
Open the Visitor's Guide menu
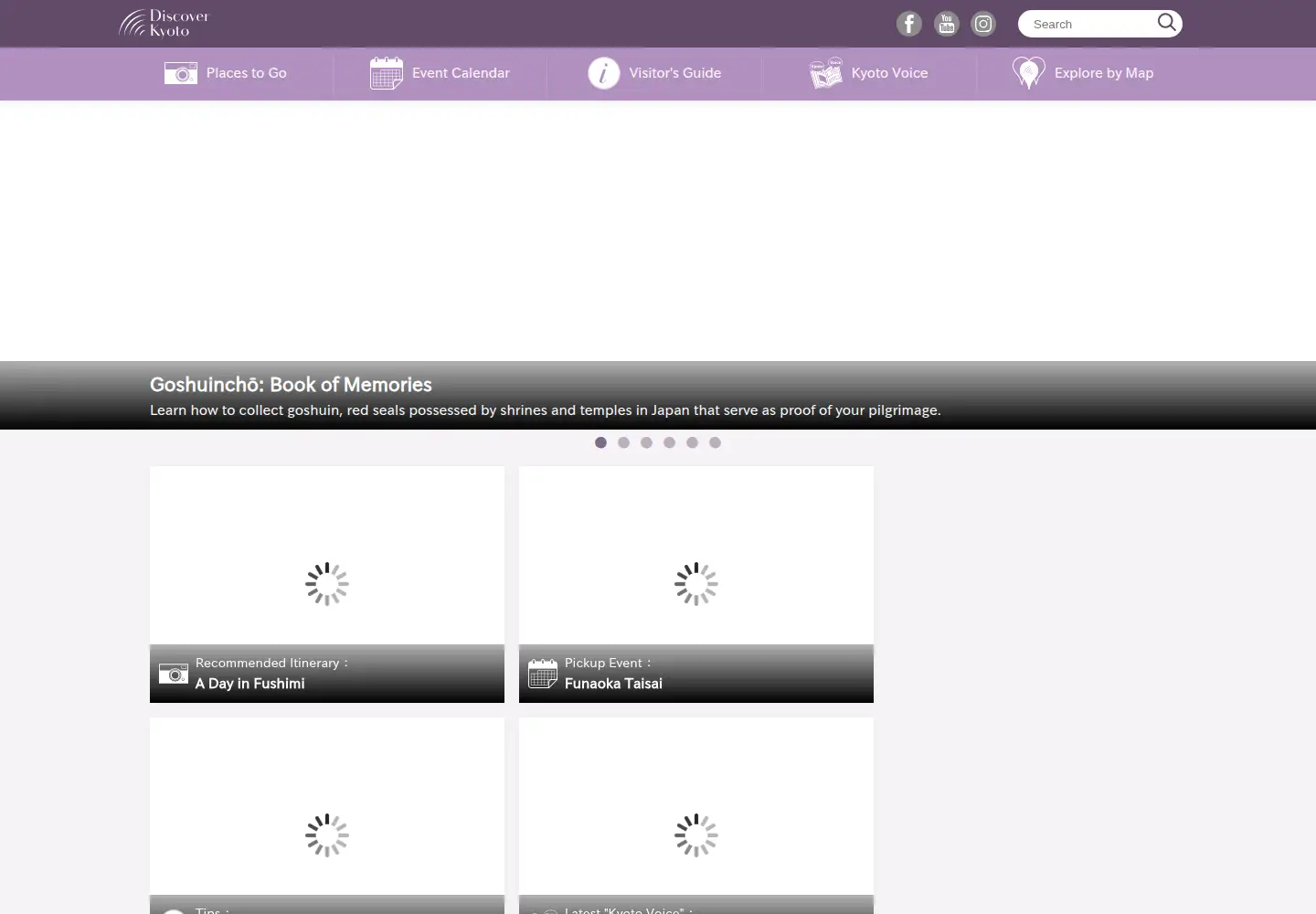click(x=654, y=73)
